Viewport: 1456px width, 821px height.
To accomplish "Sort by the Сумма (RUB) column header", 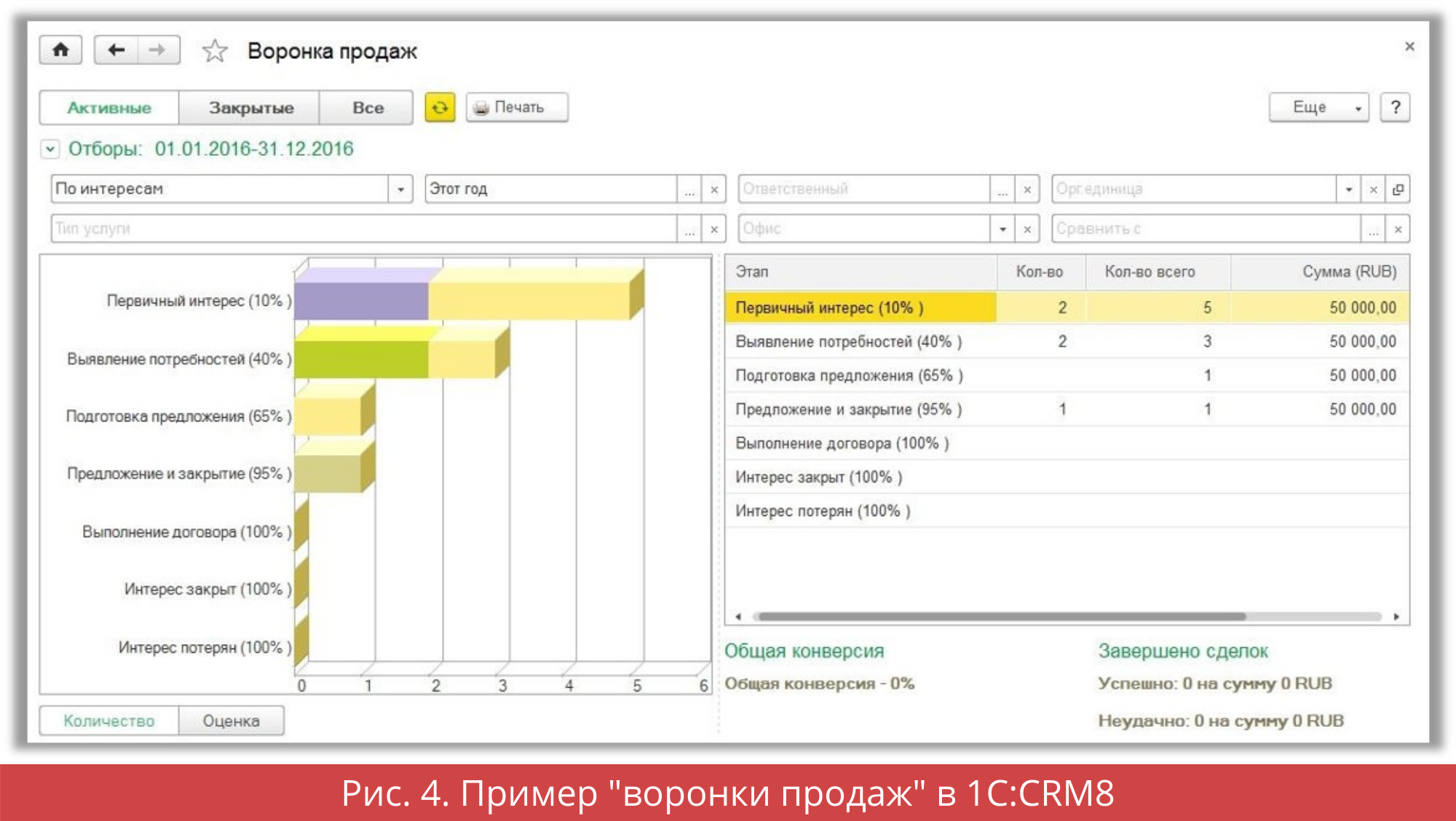I will tap(1320, 272).
